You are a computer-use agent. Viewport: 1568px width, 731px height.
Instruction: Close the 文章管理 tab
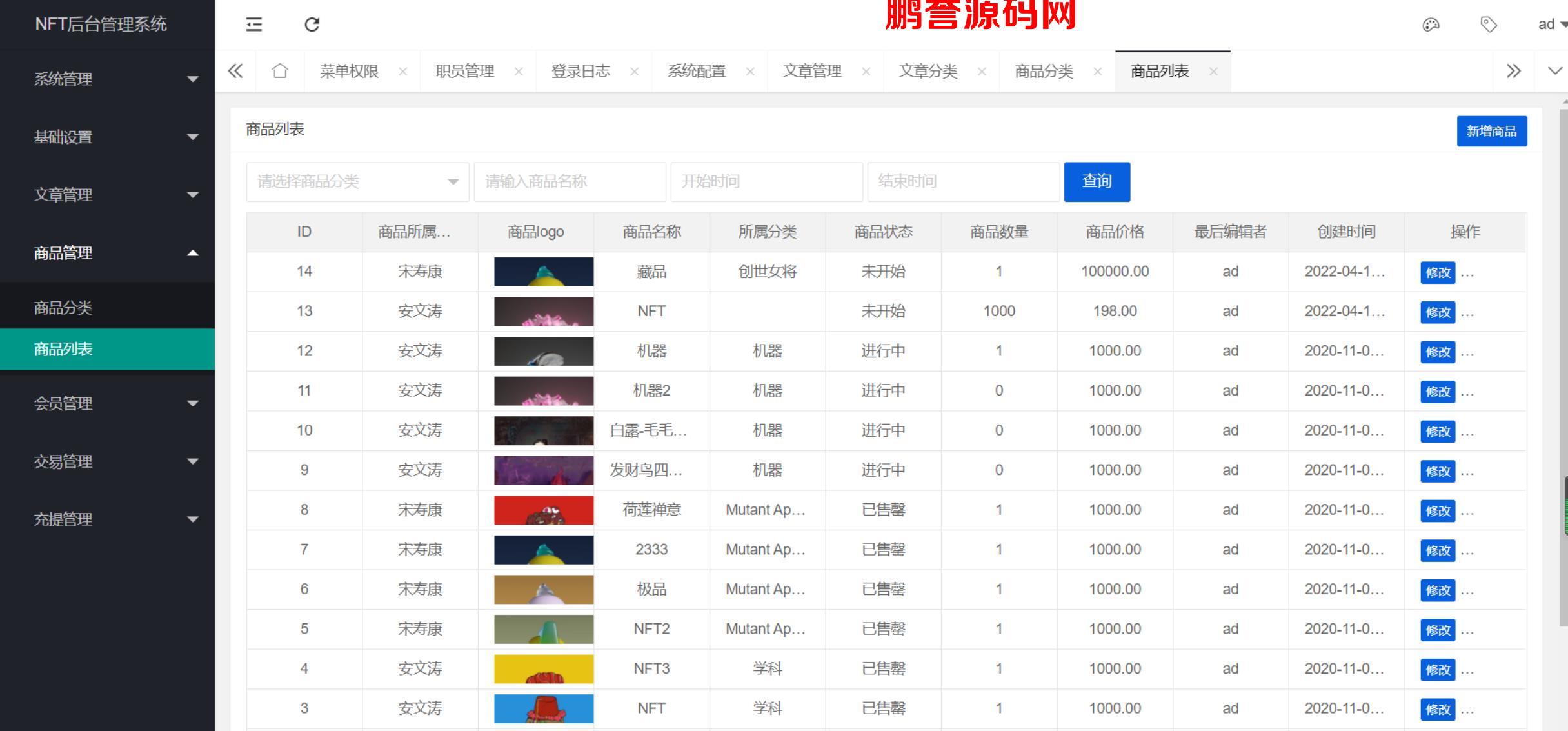866,72
